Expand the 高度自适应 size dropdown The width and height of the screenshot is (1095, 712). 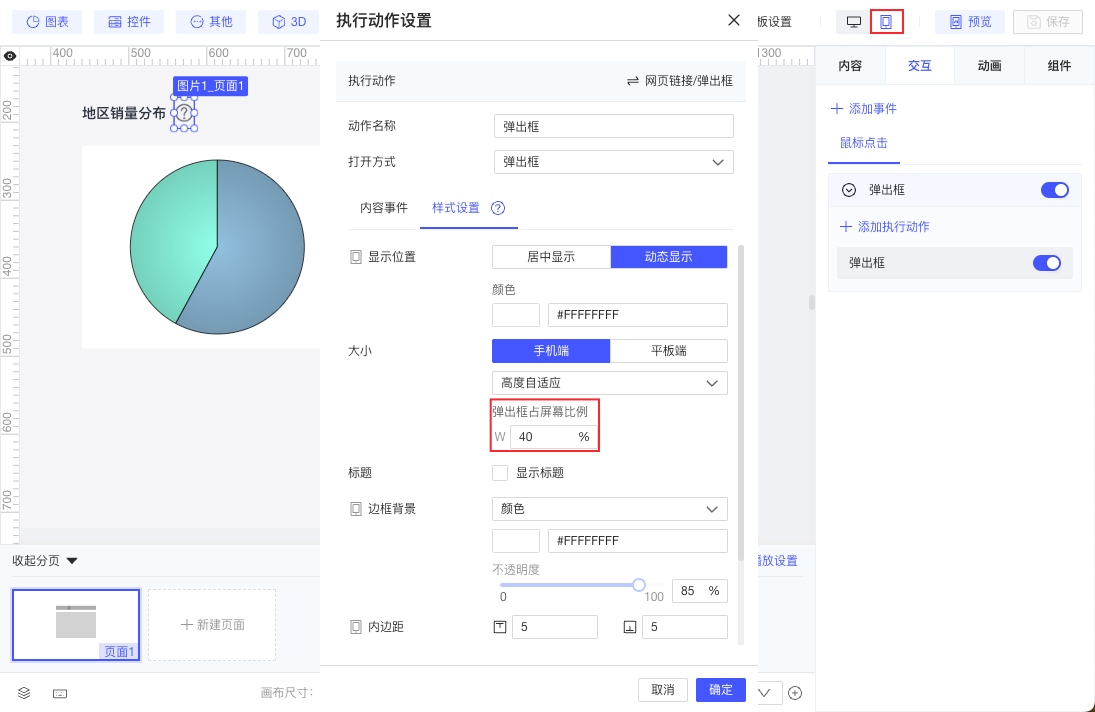click(610, 383)
